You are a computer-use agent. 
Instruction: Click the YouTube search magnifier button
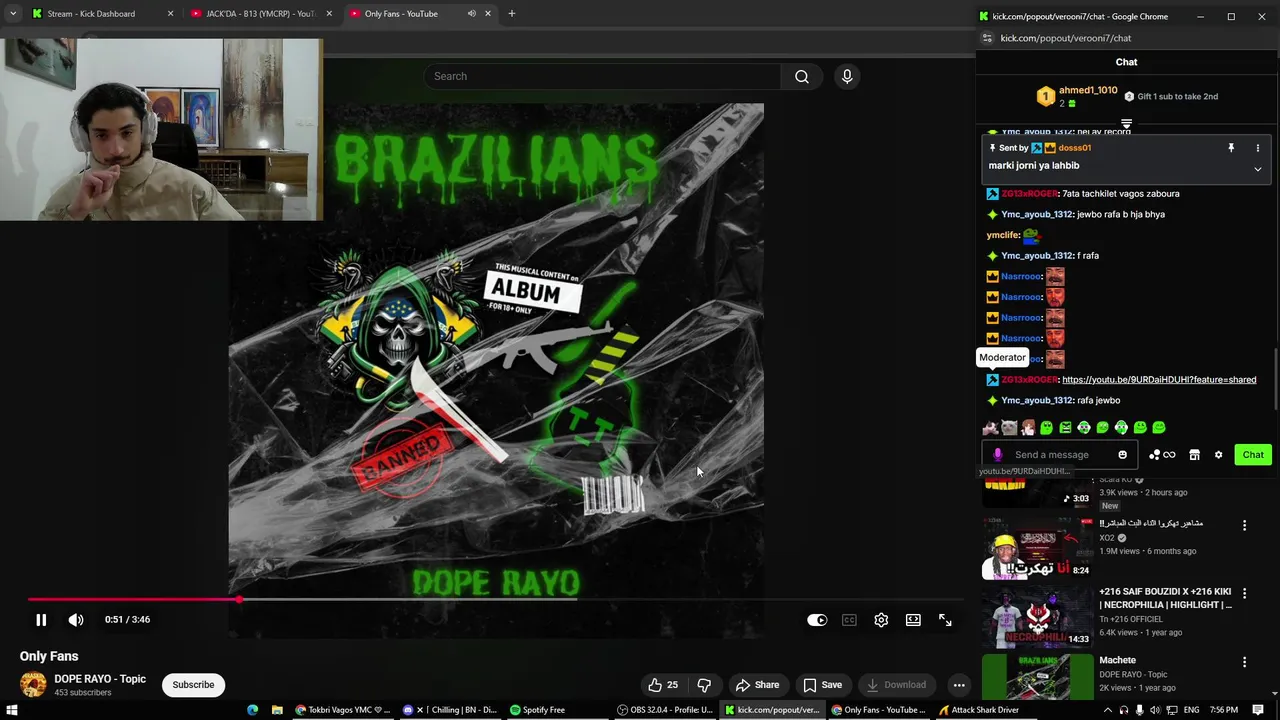802,76
